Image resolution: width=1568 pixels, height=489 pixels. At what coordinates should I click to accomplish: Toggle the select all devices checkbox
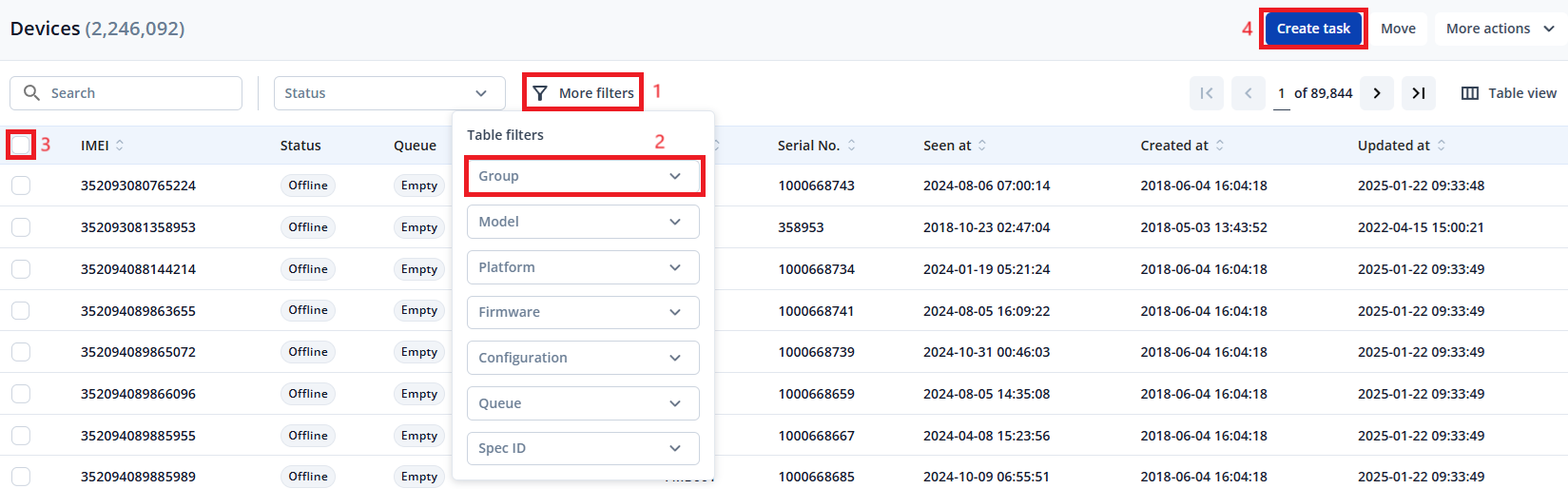[x=21, y=145]
